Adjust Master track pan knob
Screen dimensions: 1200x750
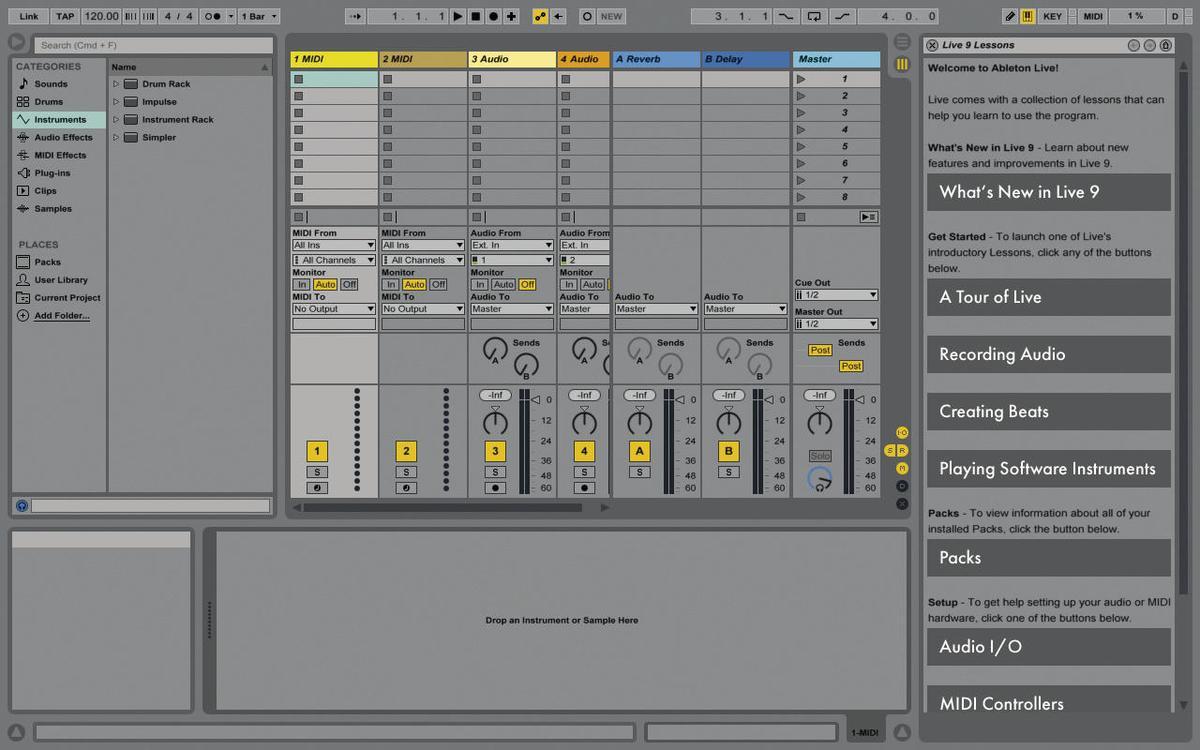click(x=820, y=422)
